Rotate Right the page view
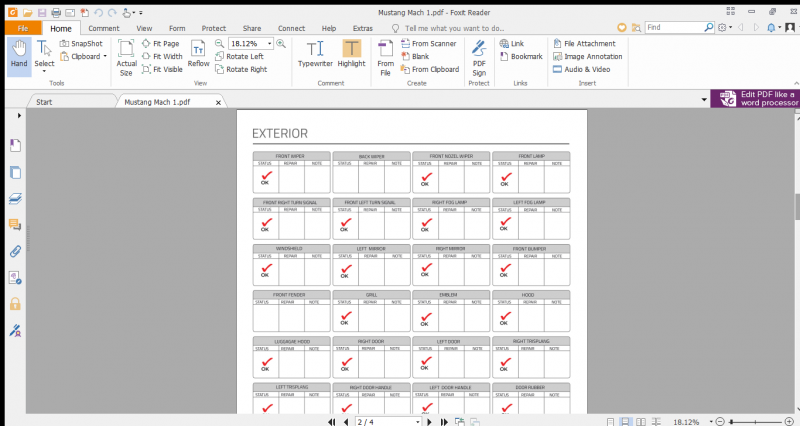 [x=241, y=69]
